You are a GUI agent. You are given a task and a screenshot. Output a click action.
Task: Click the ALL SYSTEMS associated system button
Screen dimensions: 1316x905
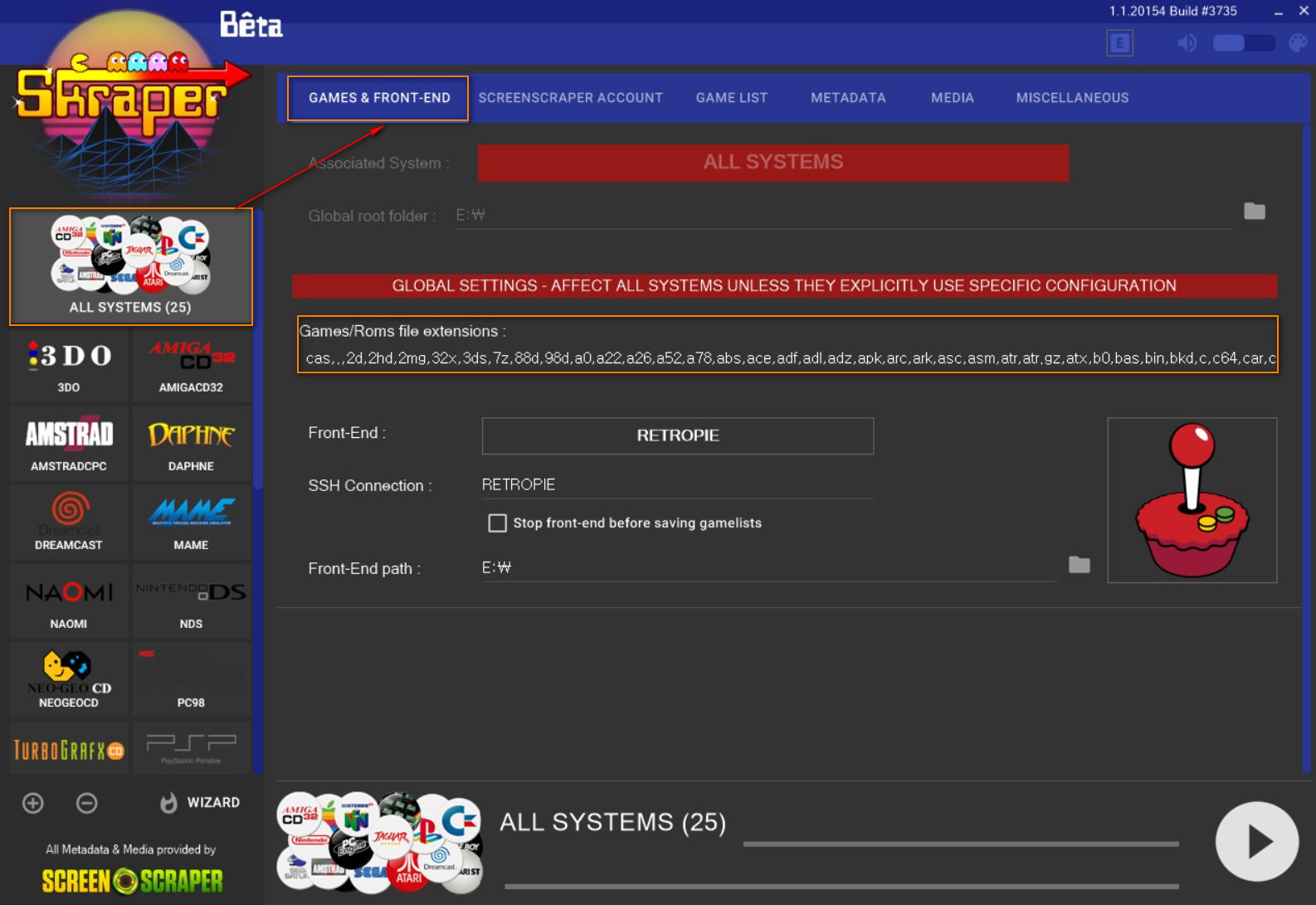[773, 163]
